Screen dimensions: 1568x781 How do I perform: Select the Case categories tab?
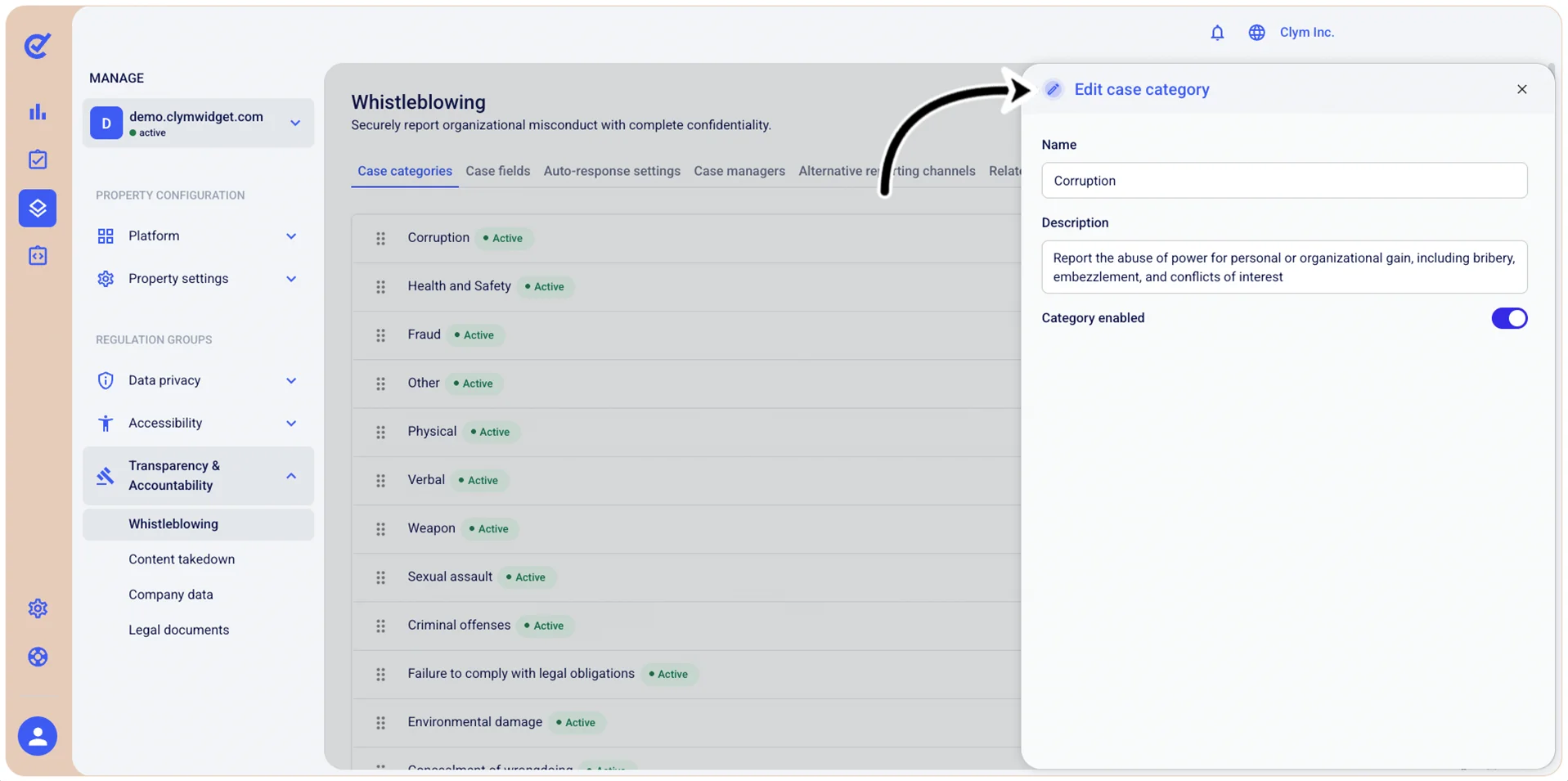tap(404, 171)
